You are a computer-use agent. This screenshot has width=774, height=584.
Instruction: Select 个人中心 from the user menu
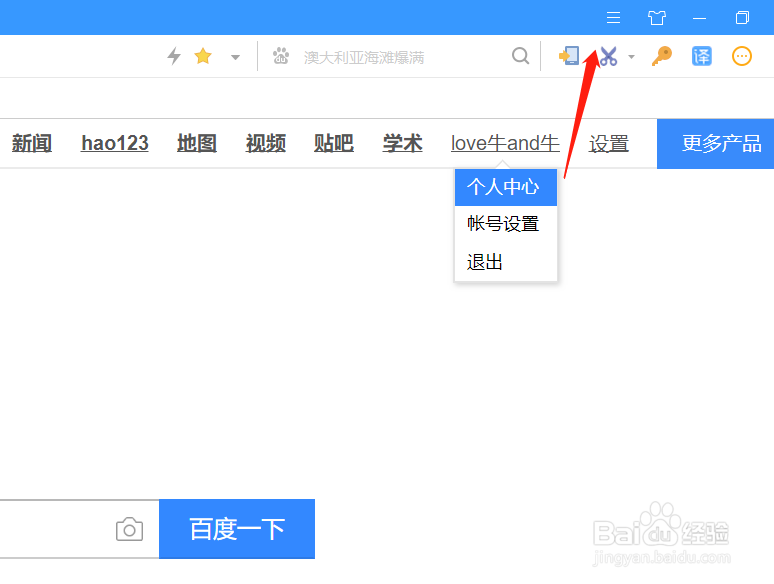tap(506, 187)
